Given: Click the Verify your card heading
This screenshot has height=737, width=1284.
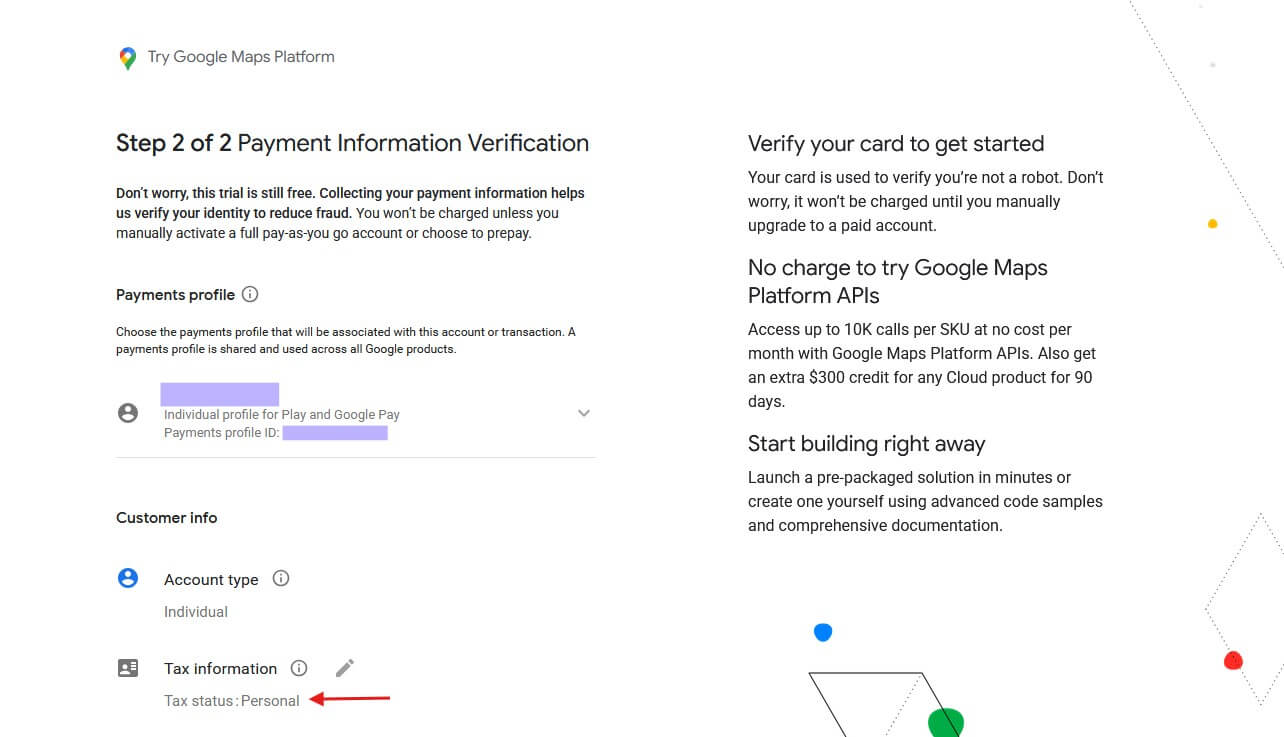Looking at the screenshot, I should 896,144.
